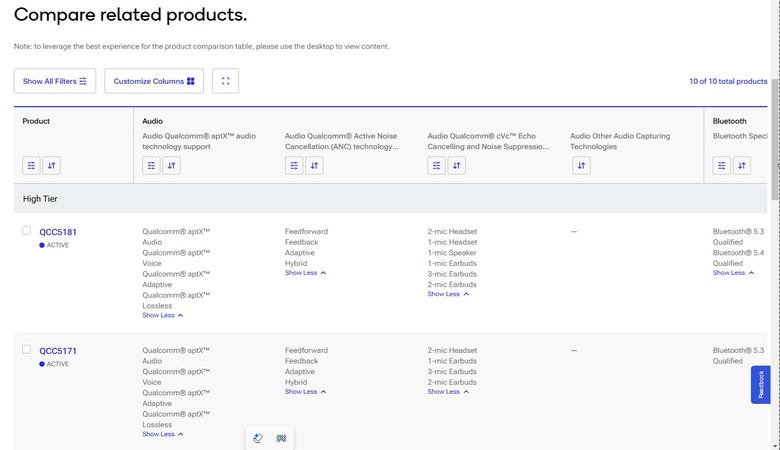Sort the cVc Echo Cancelling column
The width and height of the screenshot is (780, 450).
[456, 166]
